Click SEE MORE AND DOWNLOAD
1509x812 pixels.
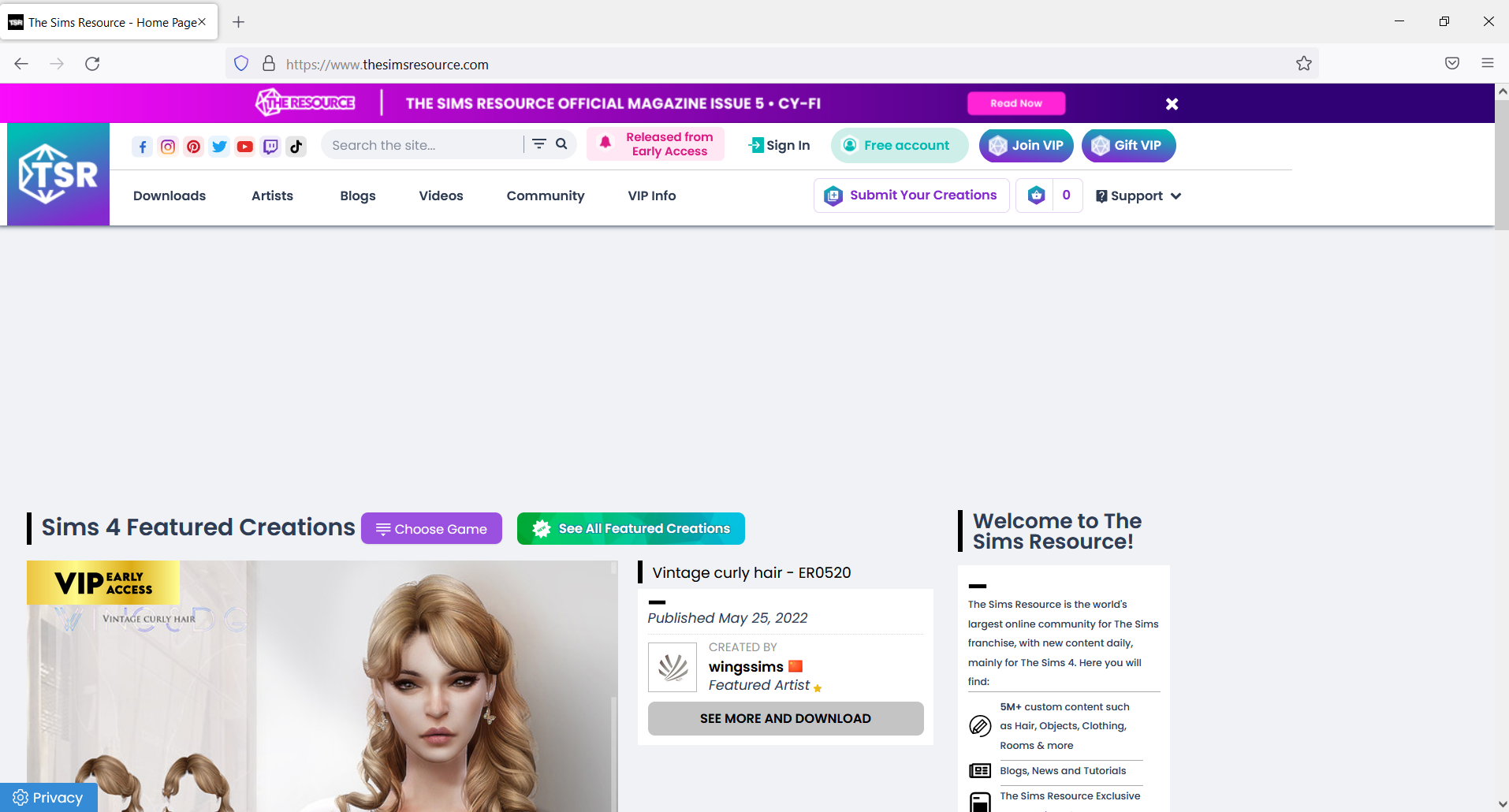click(x=784, y=718)
